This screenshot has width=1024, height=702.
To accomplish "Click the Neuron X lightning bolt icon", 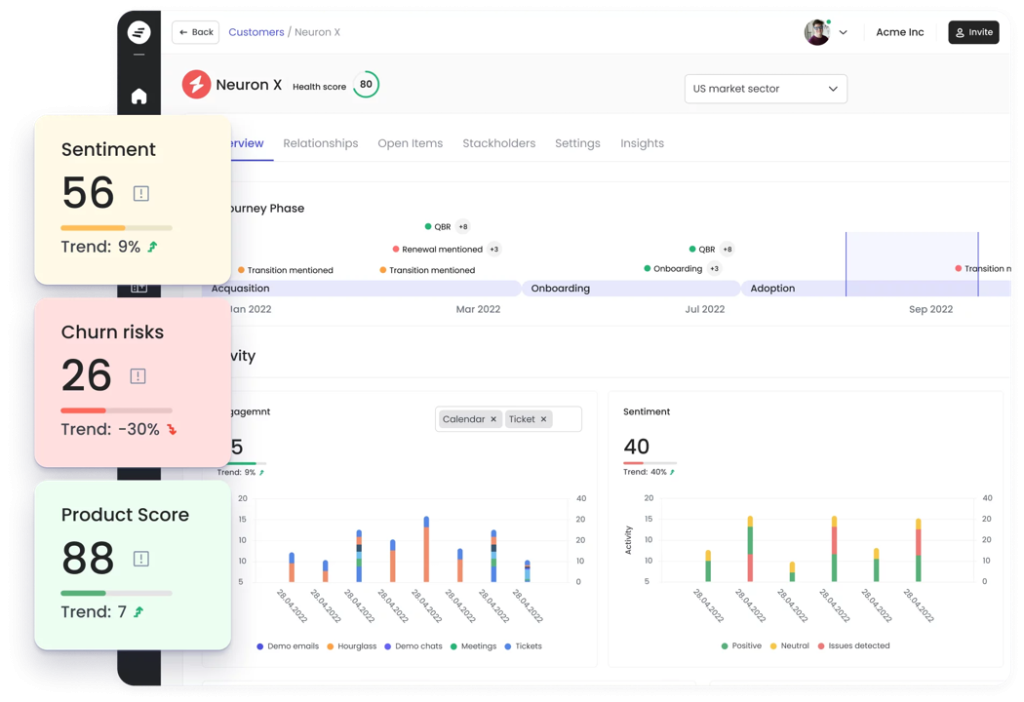I will [194, 84].
